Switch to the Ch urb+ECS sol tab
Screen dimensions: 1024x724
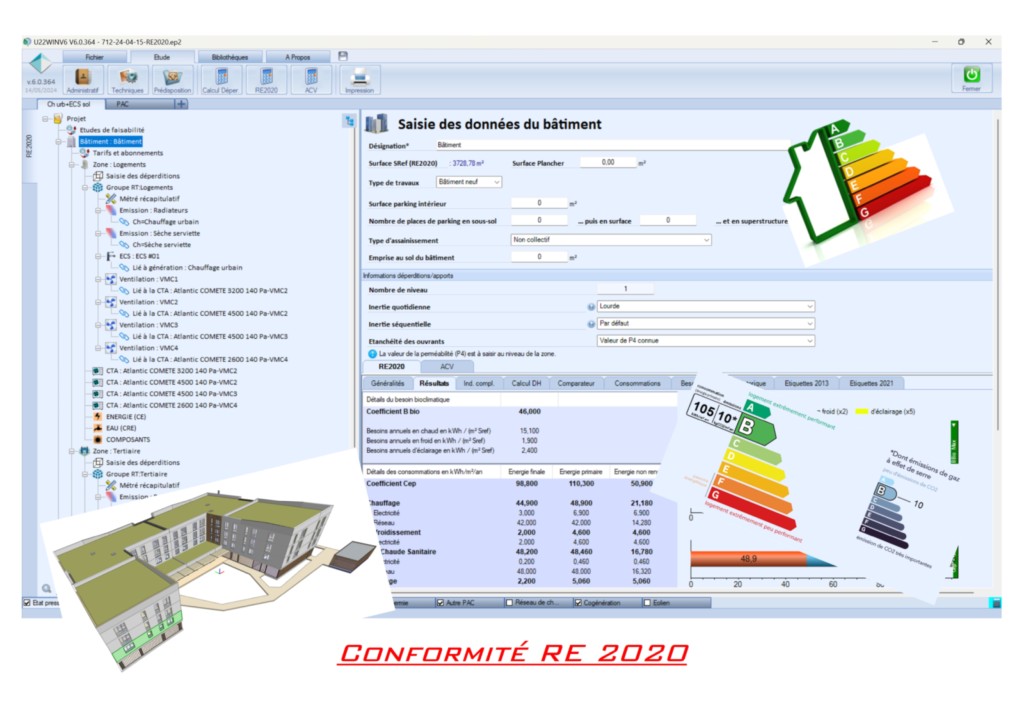[x=68, y=104]
